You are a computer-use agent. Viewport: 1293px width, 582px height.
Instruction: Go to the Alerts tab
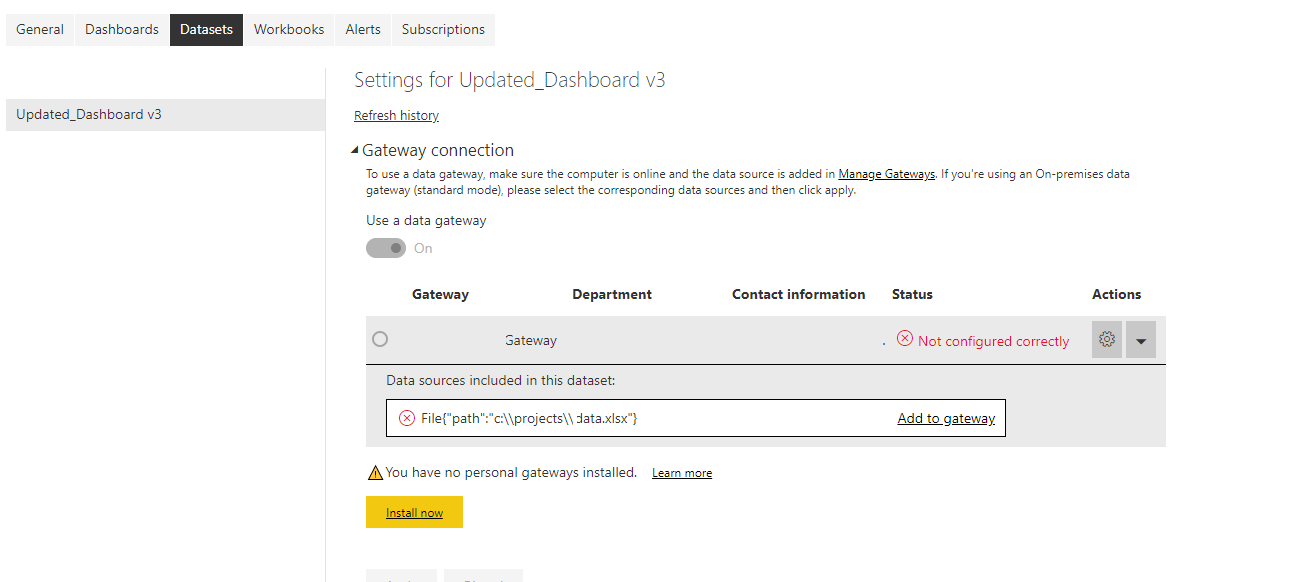(x=363, y=29)
